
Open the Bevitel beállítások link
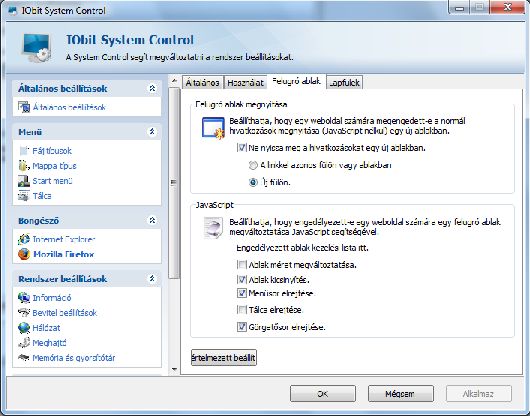tap(65, 313)
